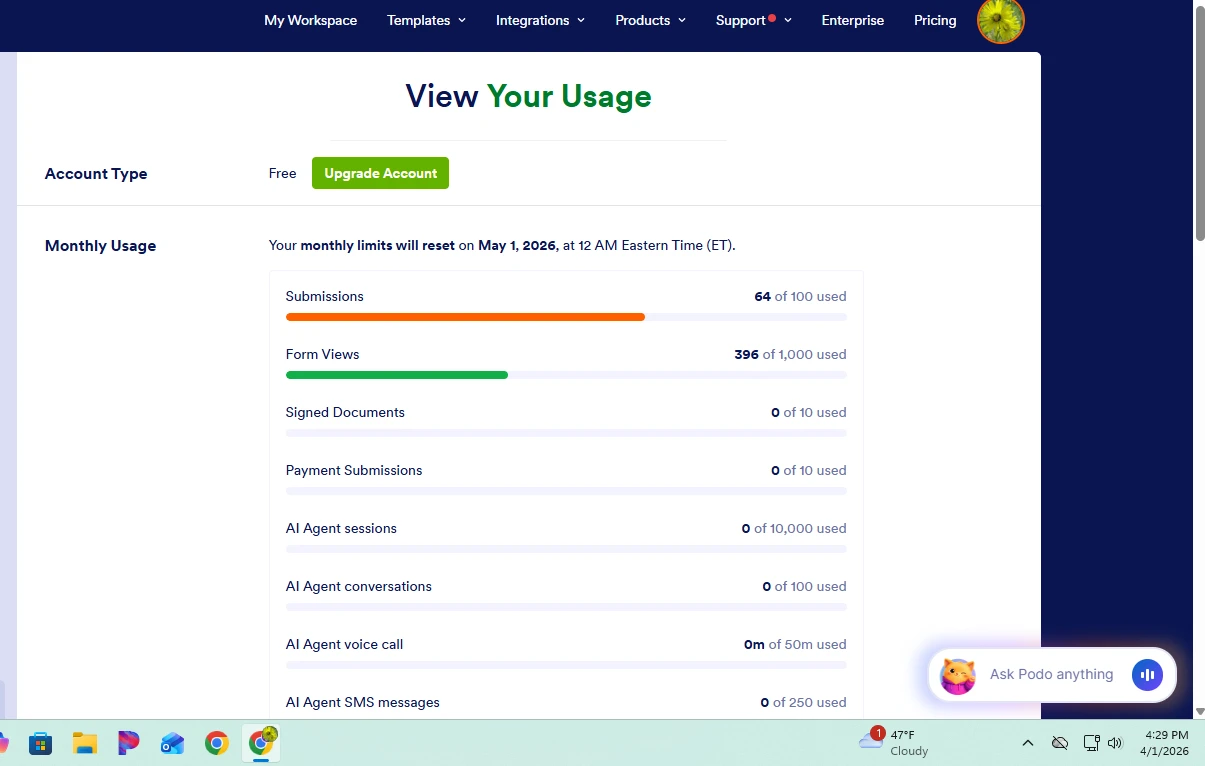Screen dimensions: 1205x766
Task: Click the 0m of 50m used value
Action: (x=795, y=644)
